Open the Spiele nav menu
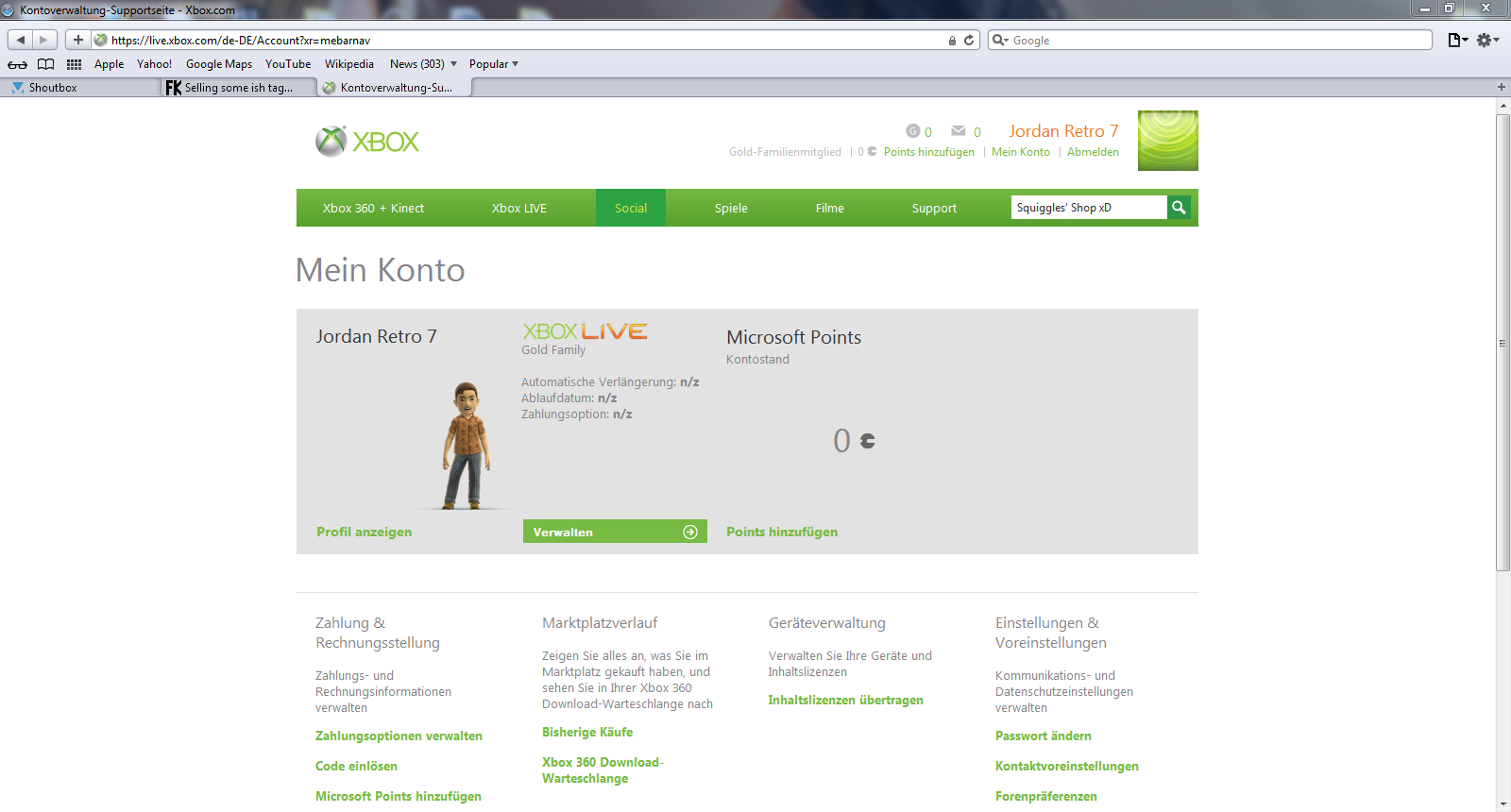 [731, 208]
